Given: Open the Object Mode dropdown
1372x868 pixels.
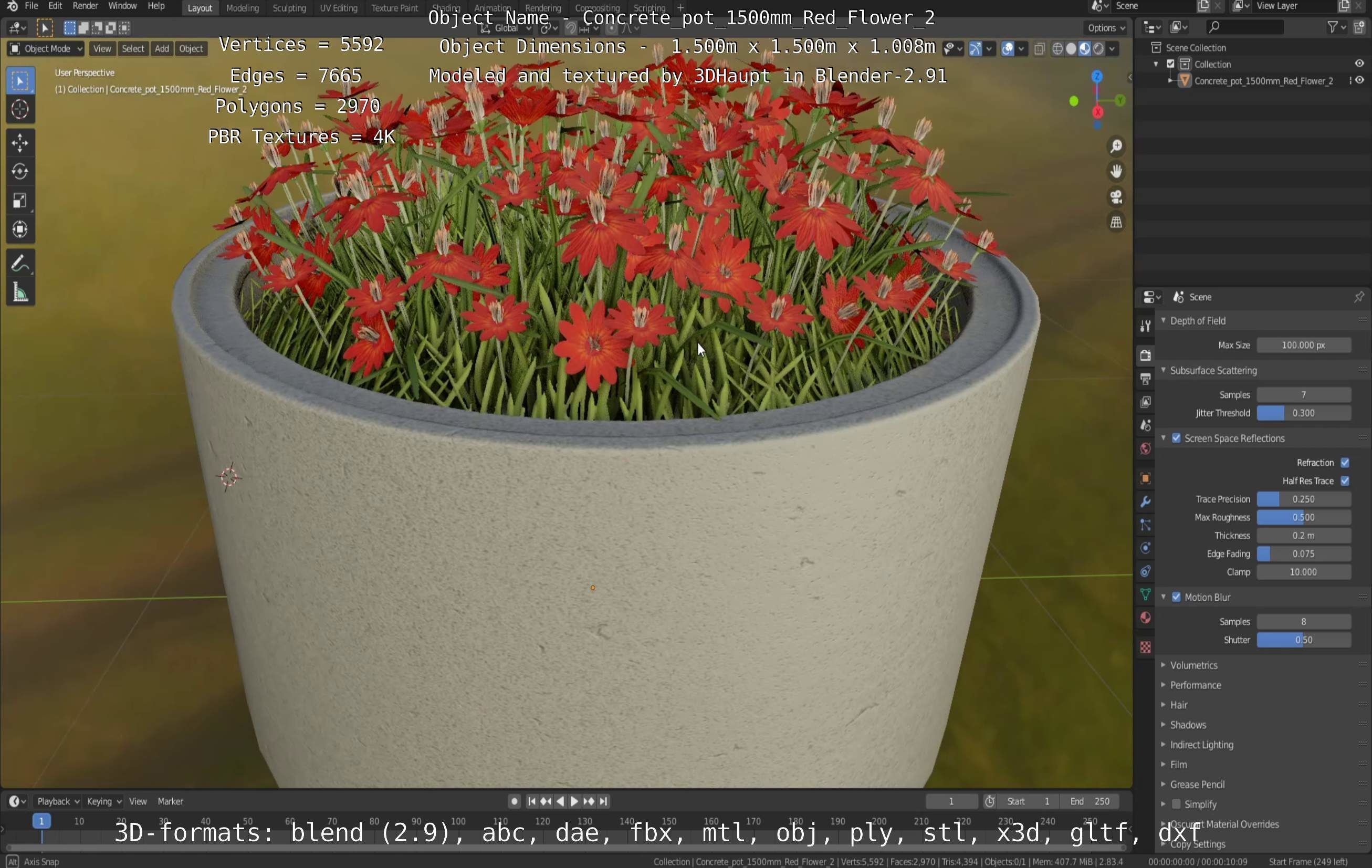Looking at the screenshot, I should [46, 48].
